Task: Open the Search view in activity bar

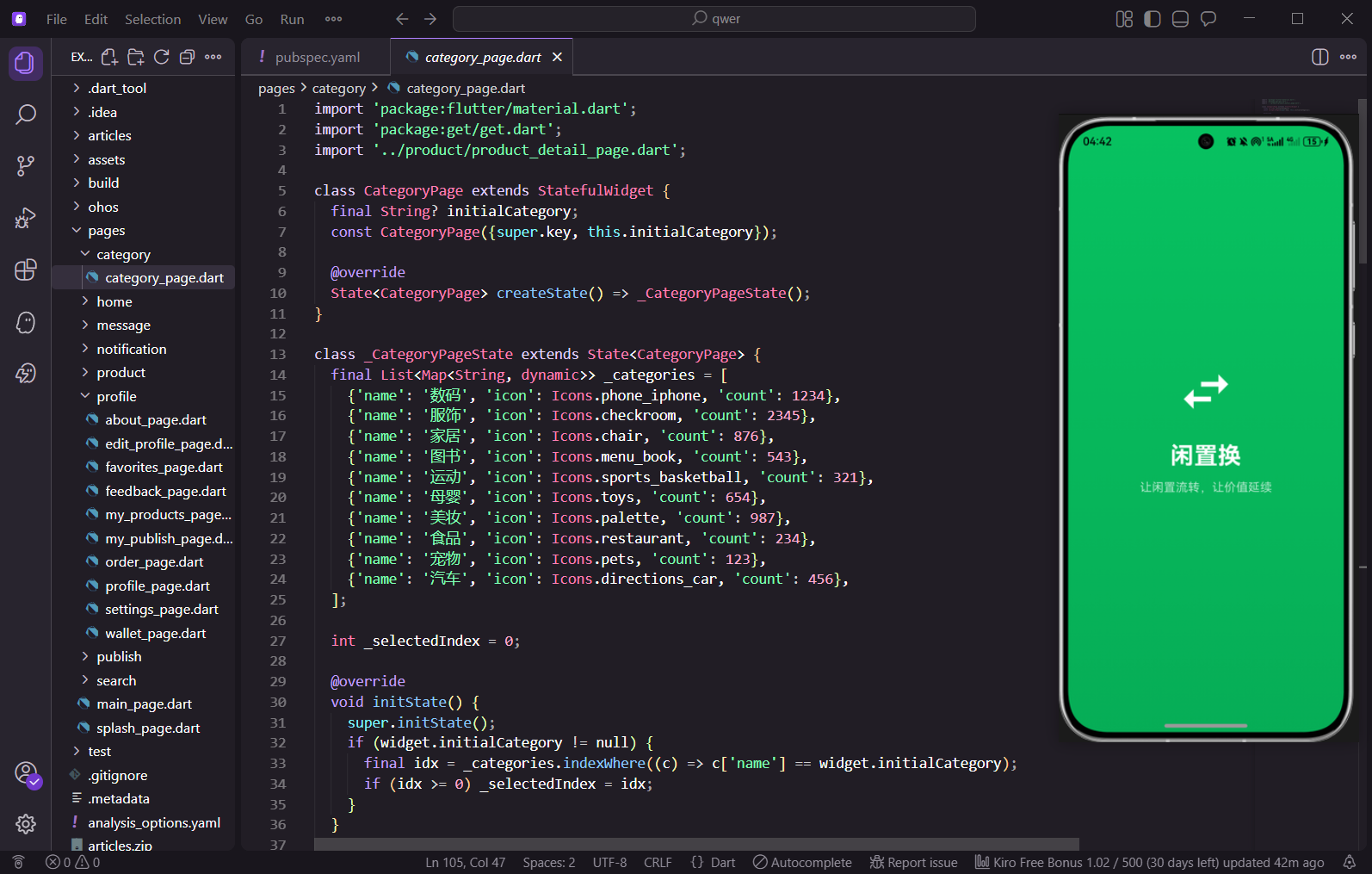Action: [25, 114]
